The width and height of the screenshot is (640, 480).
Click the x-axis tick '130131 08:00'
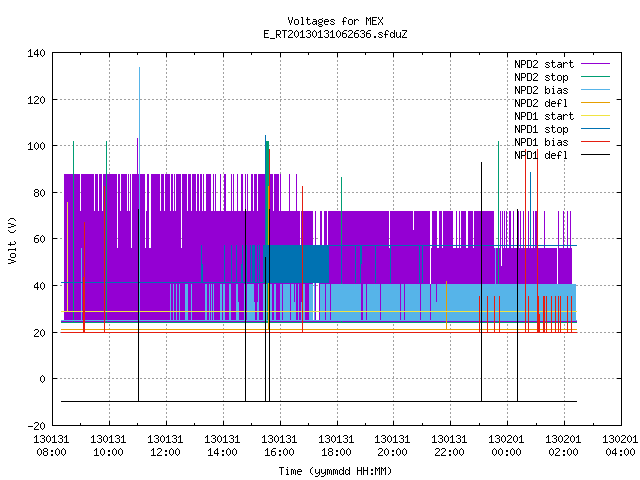click(x=51, y=446)
